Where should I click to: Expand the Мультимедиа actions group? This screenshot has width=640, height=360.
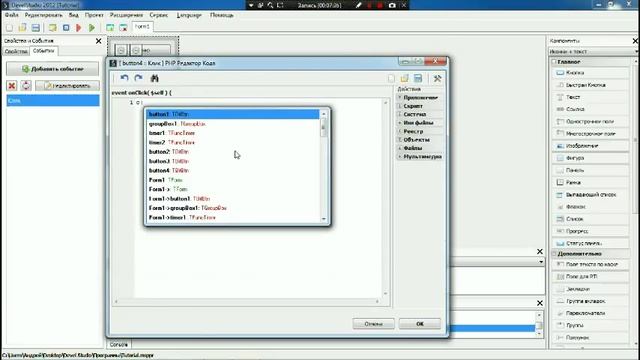(x=420, y=157)
